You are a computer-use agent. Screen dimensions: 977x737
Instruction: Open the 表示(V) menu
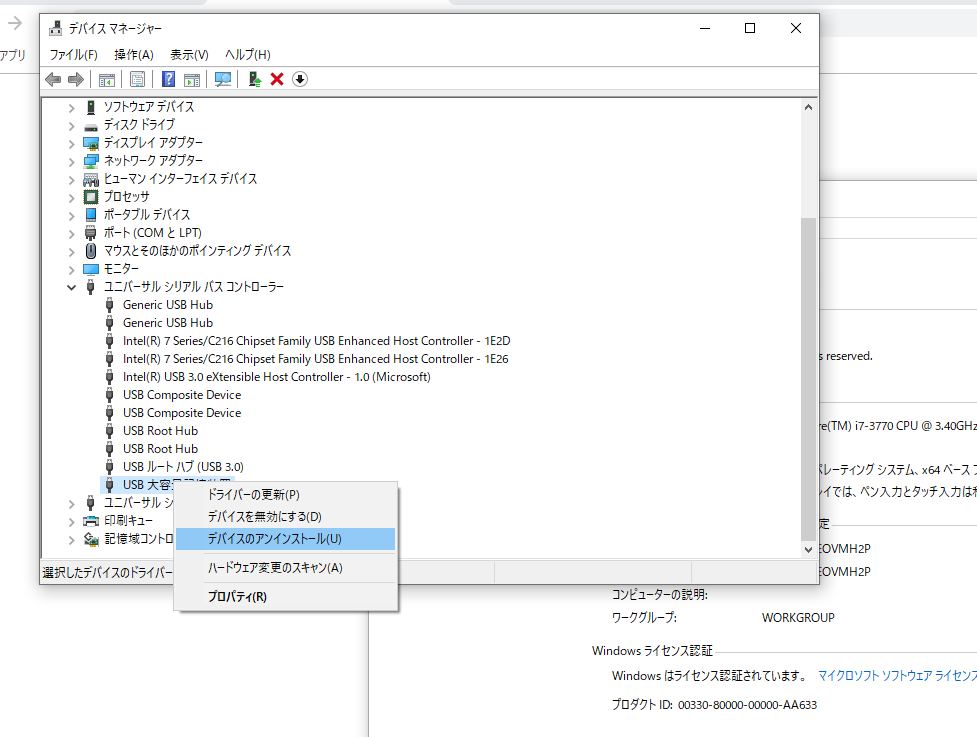coord(188,54)
